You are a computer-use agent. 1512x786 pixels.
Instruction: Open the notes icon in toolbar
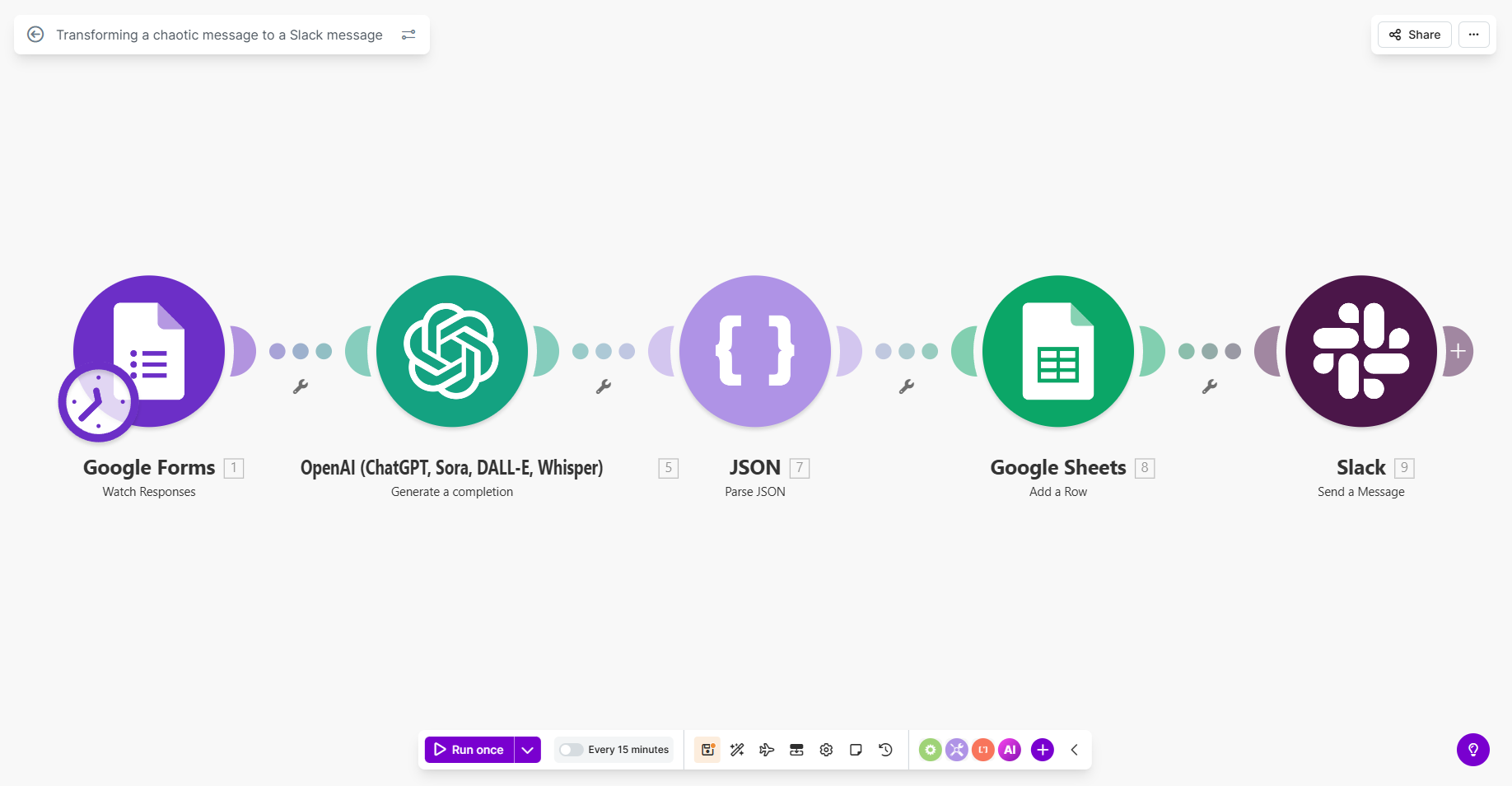(856, 750)
